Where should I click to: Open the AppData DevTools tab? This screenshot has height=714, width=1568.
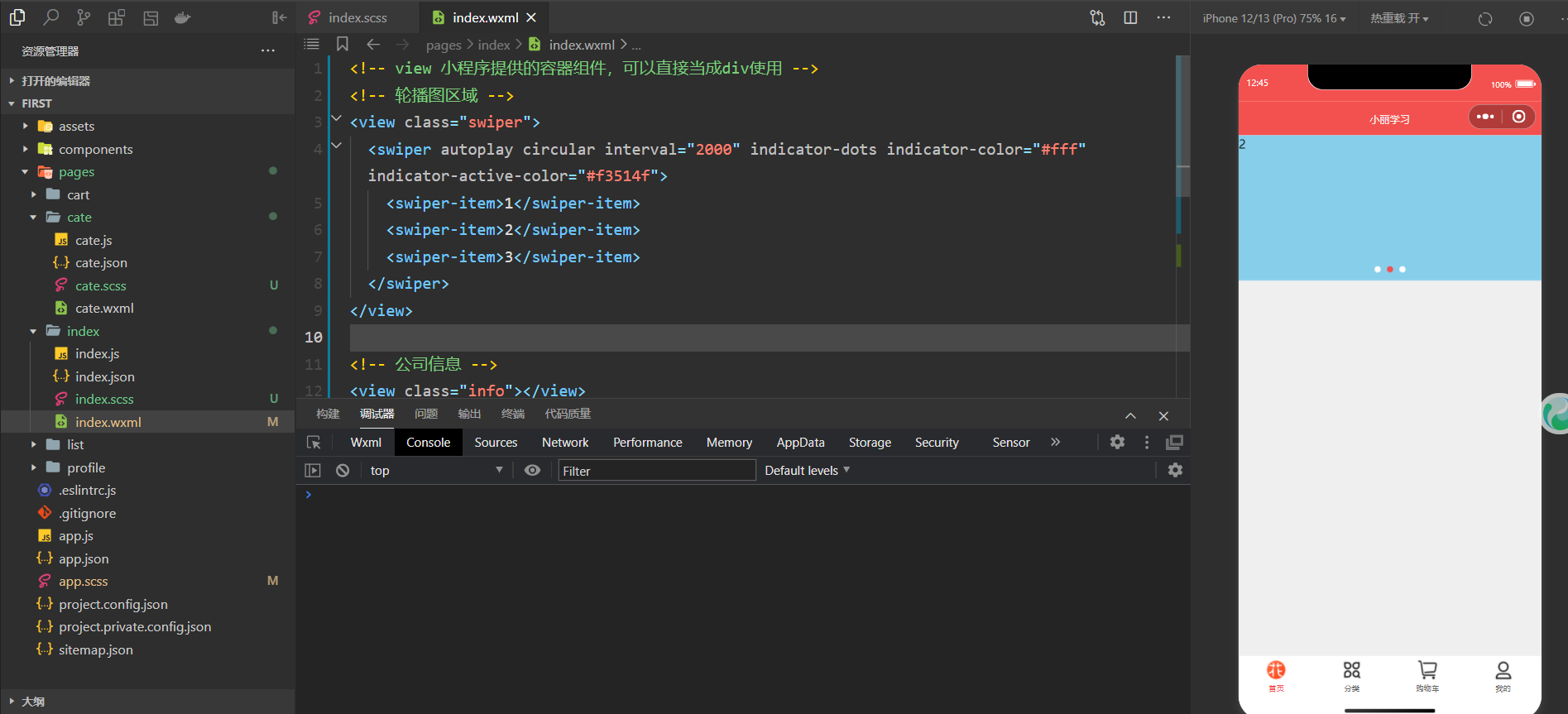pyautogui.click(x=800, y=443)
